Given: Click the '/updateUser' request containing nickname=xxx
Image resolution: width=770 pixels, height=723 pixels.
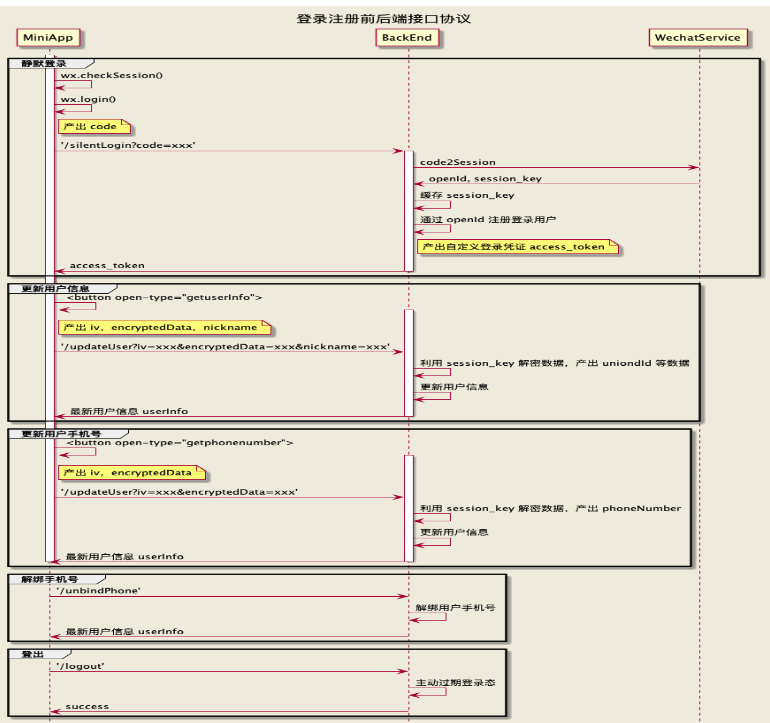Looking at the screenshot, I should click(x=225, y=347).
